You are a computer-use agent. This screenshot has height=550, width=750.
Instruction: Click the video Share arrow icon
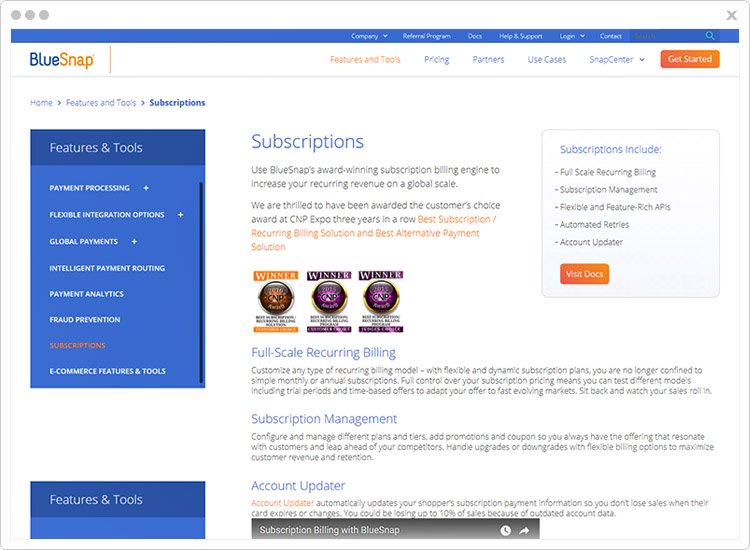click(524, 530)
